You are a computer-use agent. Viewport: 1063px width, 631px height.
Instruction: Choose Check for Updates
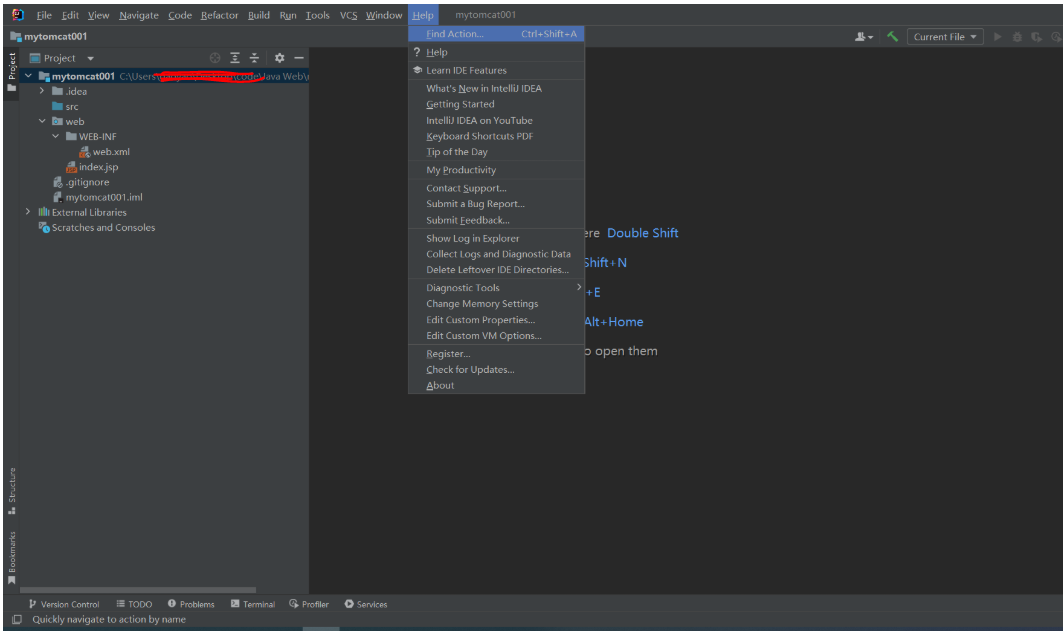tap(496, 369)
